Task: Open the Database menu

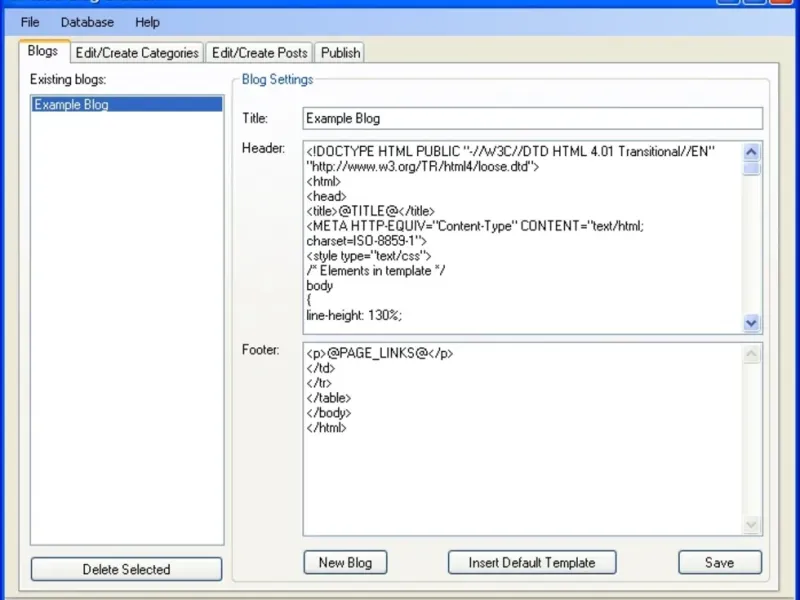Action: [x=87, y=22]
